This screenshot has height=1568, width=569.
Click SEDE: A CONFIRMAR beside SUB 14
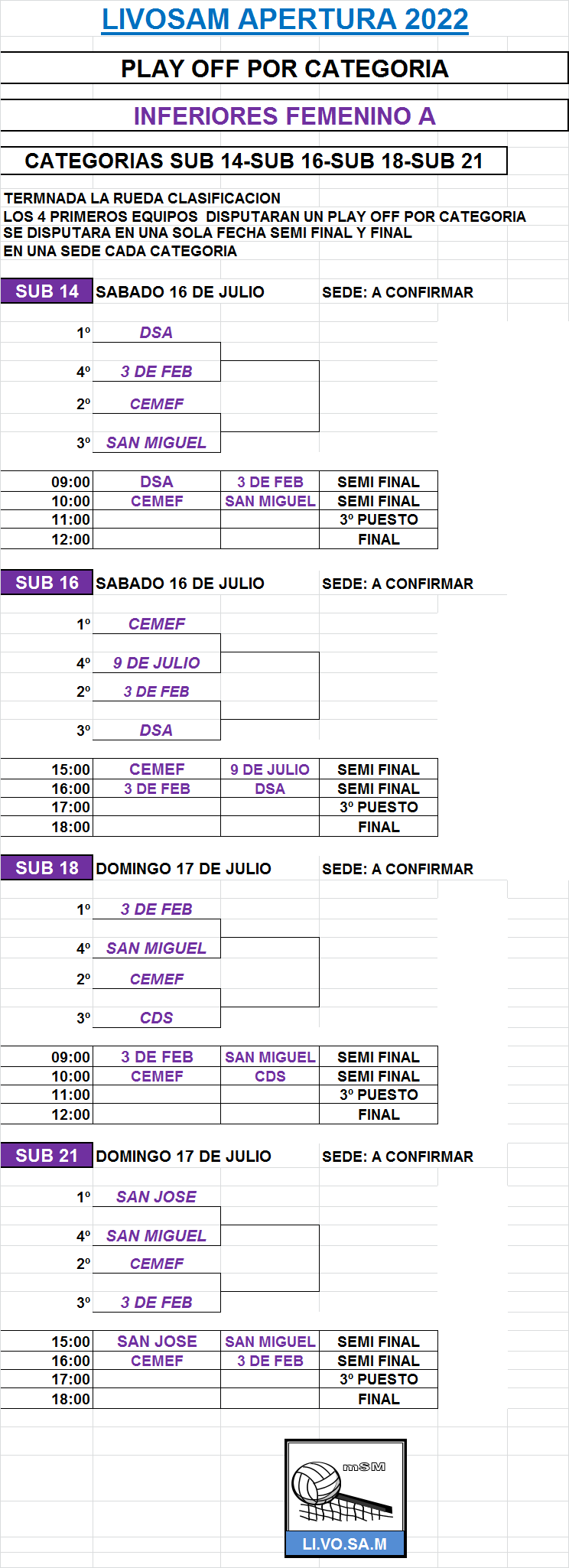pyautogui.click(x=398, y=292)
